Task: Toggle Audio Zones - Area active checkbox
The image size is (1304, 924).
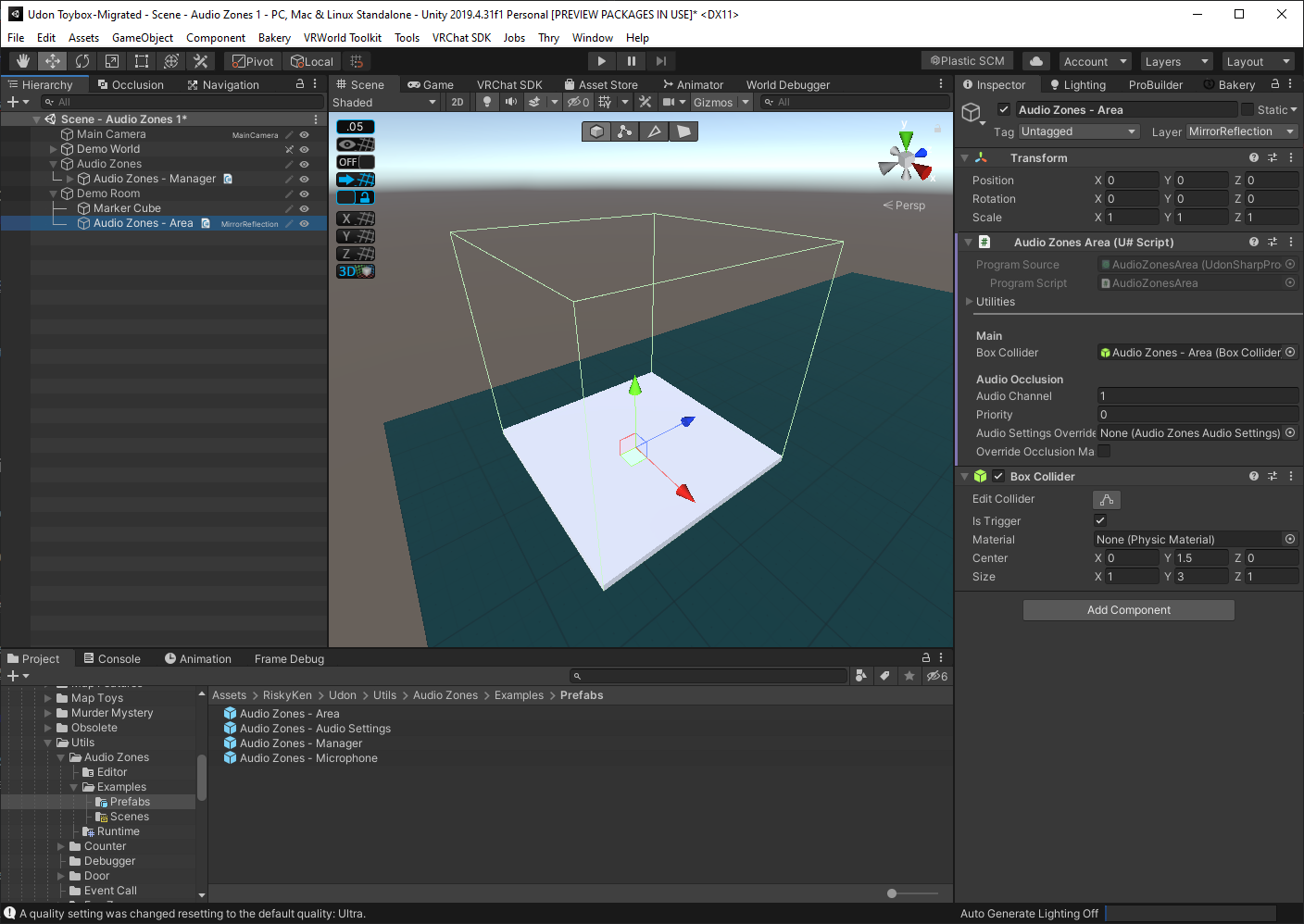Action: [1003, 109]
